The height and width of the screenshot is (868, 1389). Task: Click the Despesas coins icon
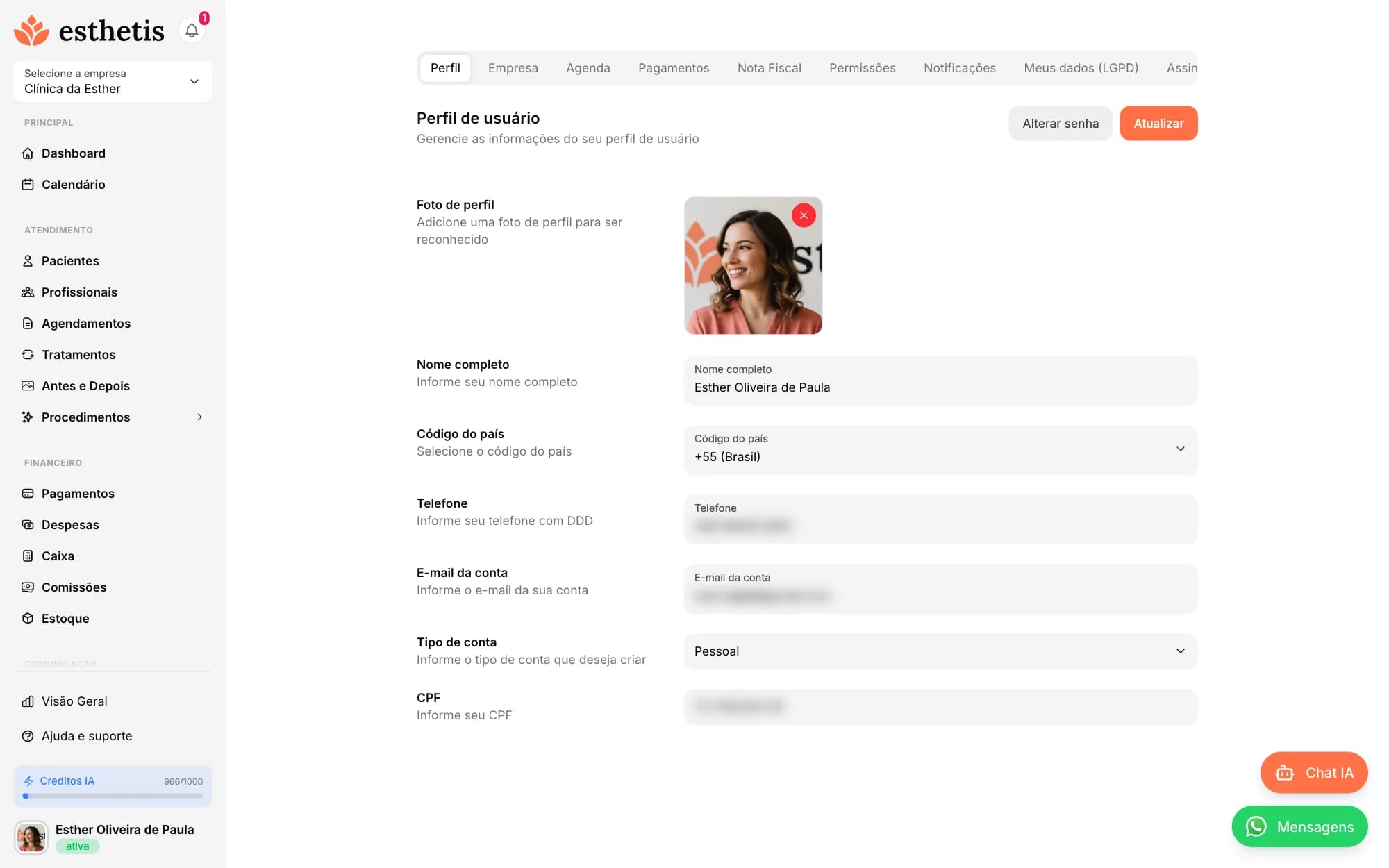pyautogui.click(x=28, y=525)
